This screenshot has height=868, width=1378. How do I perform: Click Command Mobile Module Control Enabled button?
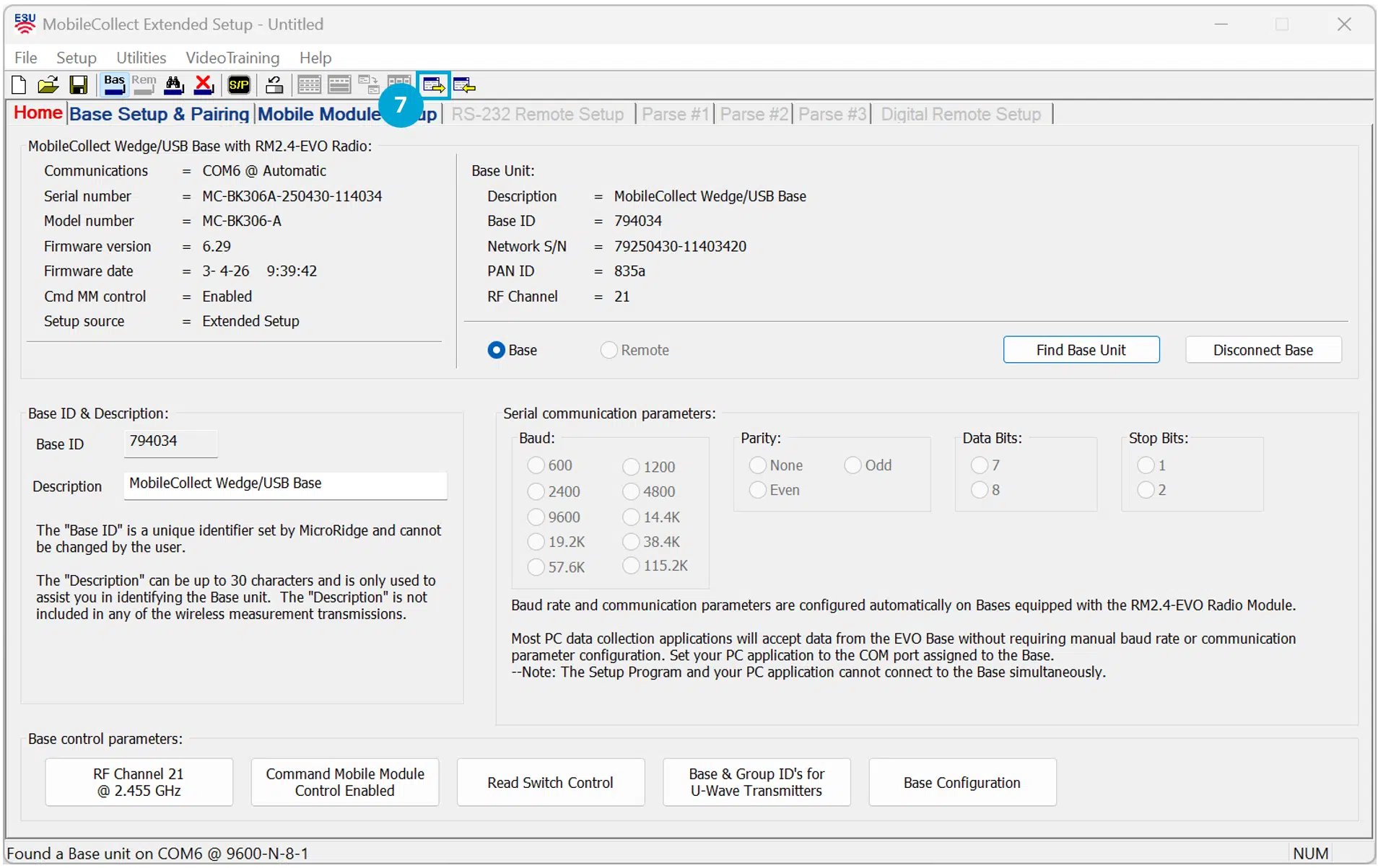coord(345,782)
